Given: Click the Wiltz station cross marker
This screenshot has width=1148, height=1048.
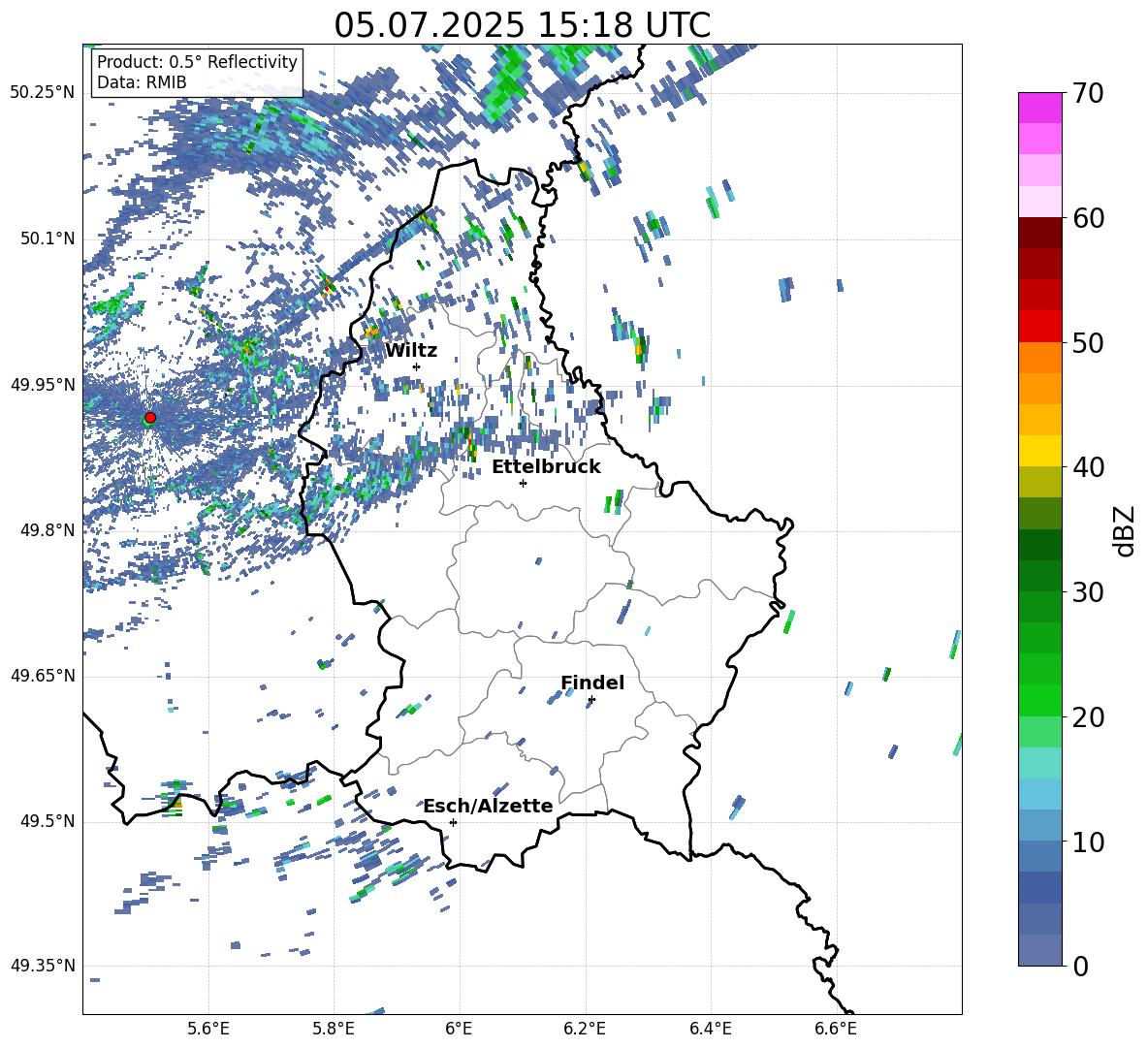Looking at the screenshot, I should 417,366.
